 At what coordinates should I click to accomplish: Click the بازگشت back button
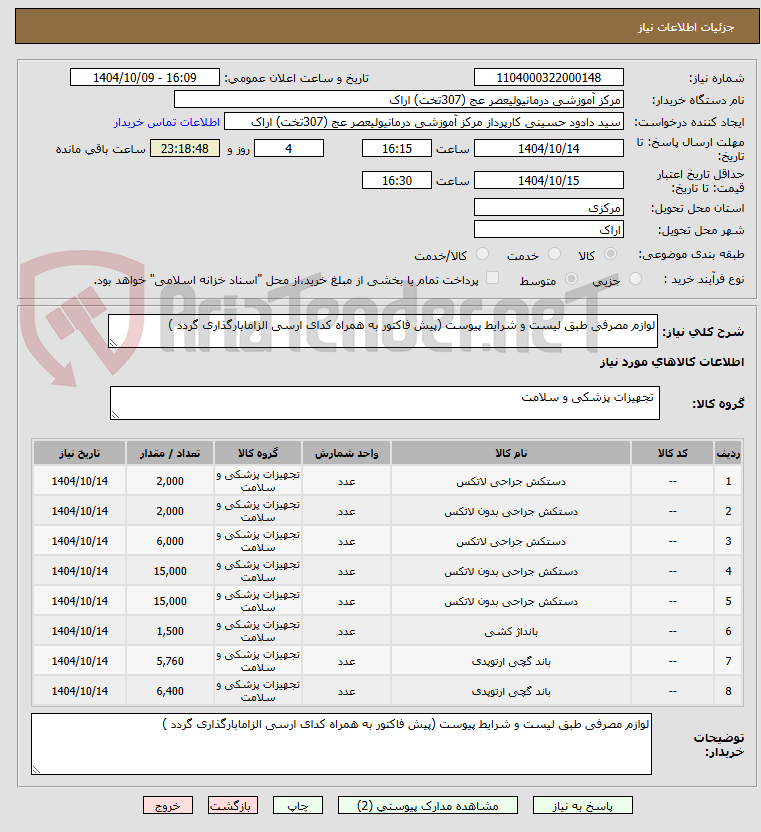(233, 805)
